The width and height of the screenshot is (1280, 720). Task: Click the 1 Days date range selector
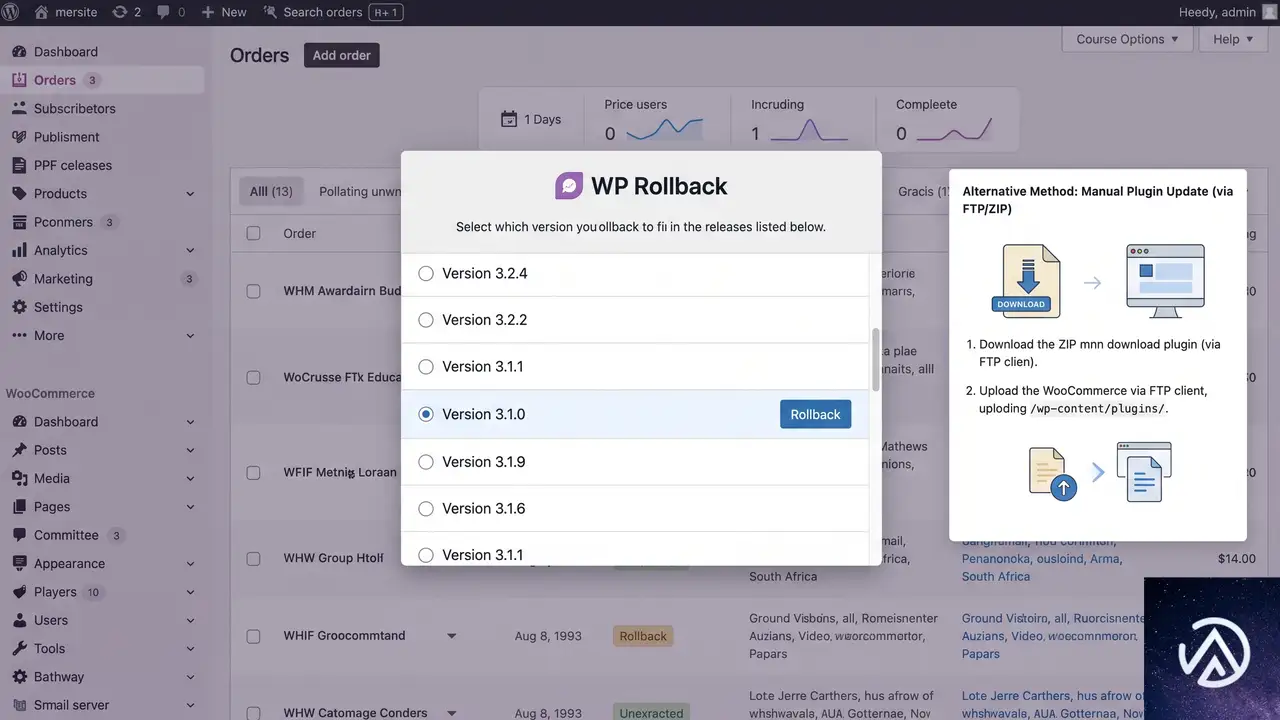531,119
